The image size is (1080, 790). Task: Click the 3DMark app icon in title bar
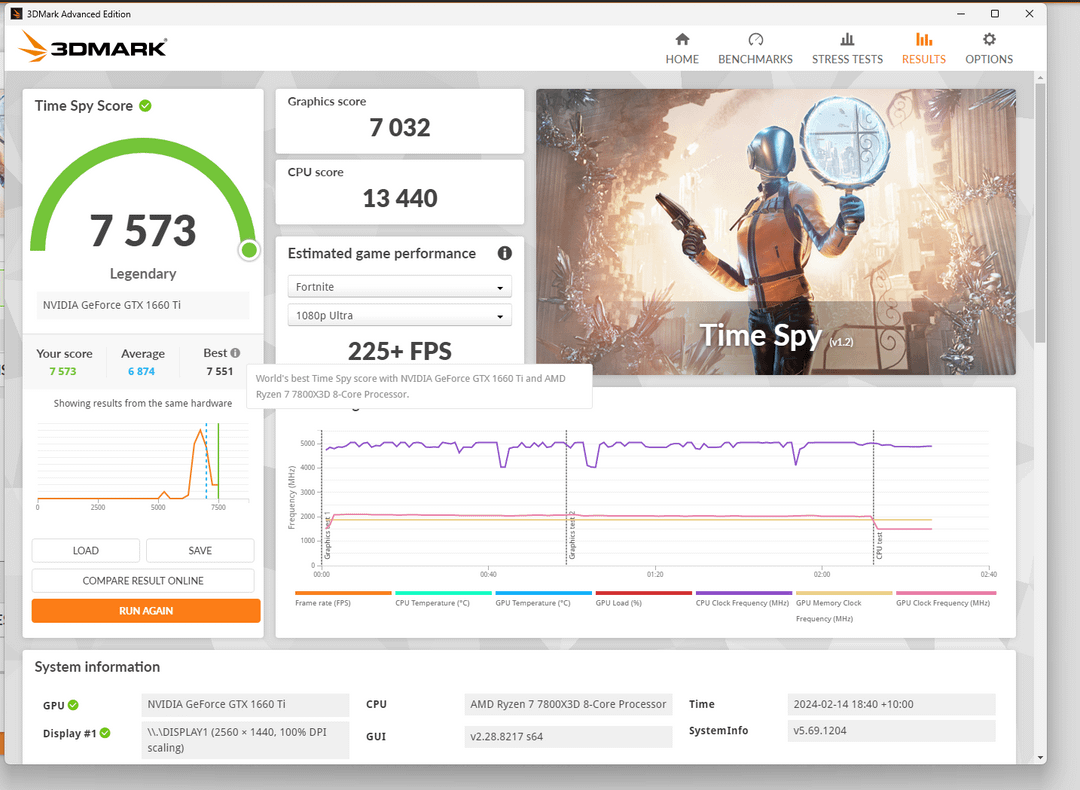click(17, 14)
